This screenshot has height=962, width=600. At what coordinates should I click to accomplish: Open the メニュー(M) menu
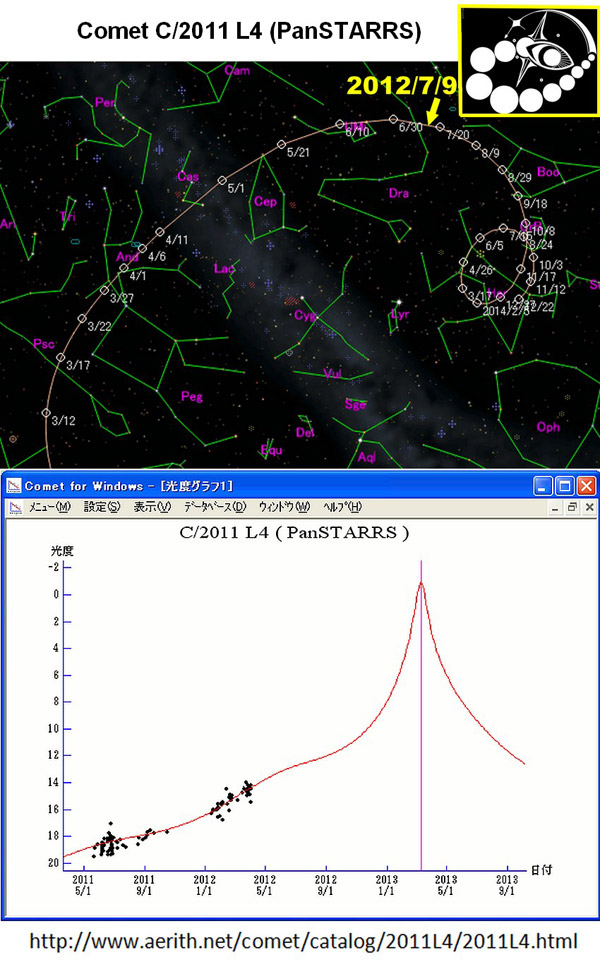(49, 507)
